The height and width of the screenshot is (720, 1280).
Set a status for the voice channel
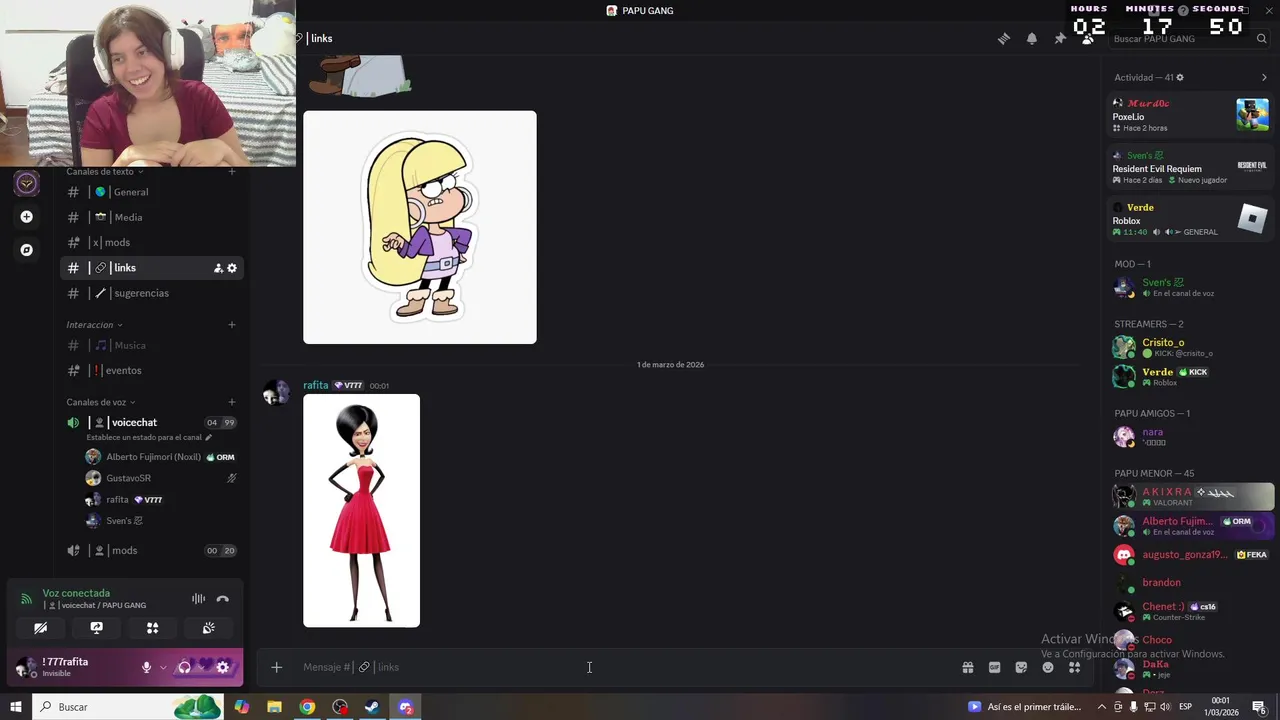pyautogui.click(x=149, y=437)
